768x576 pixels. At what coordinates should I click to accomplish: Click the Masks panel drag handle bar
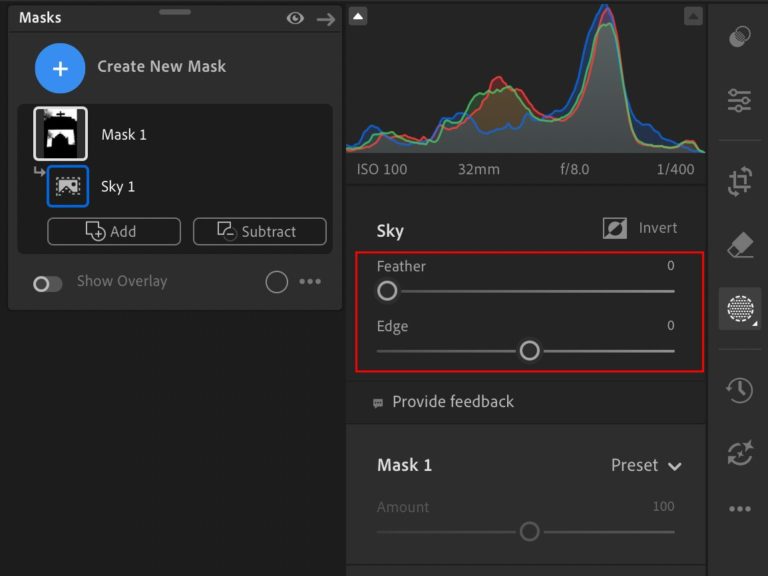coord(175,12)
